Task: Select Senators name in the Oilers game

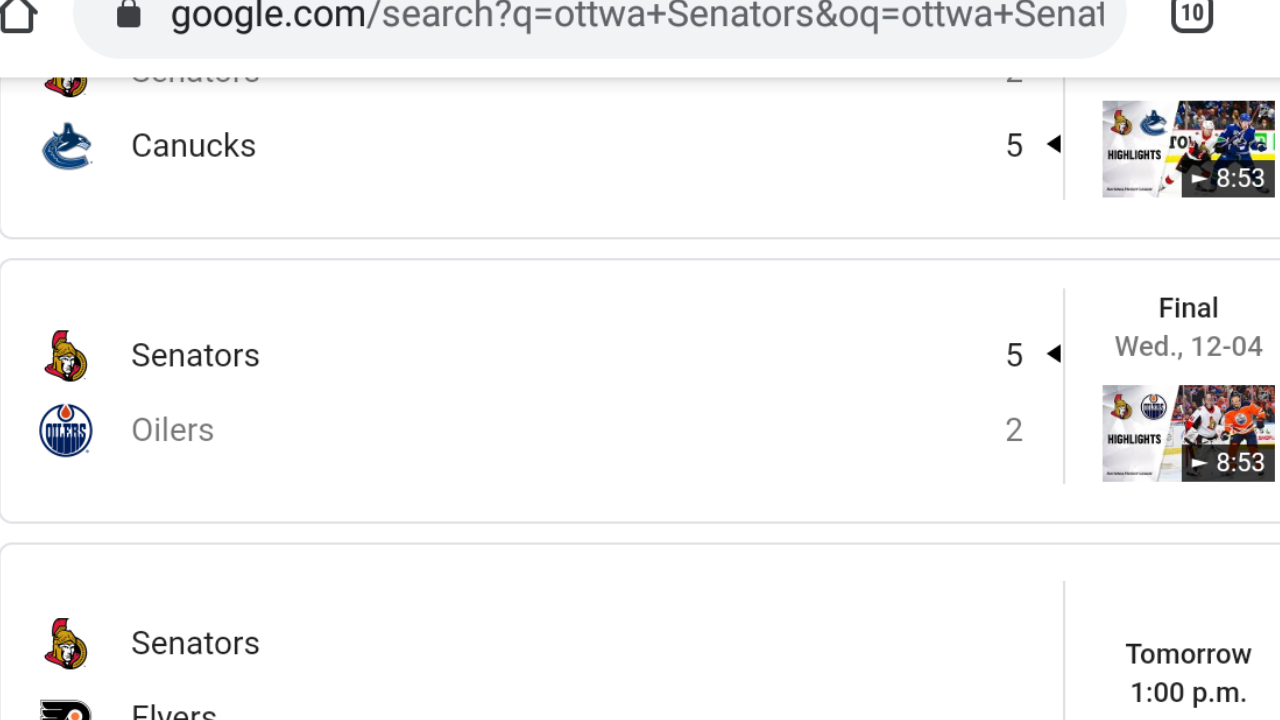Action: pyautogui.click(x=195, y=356)
